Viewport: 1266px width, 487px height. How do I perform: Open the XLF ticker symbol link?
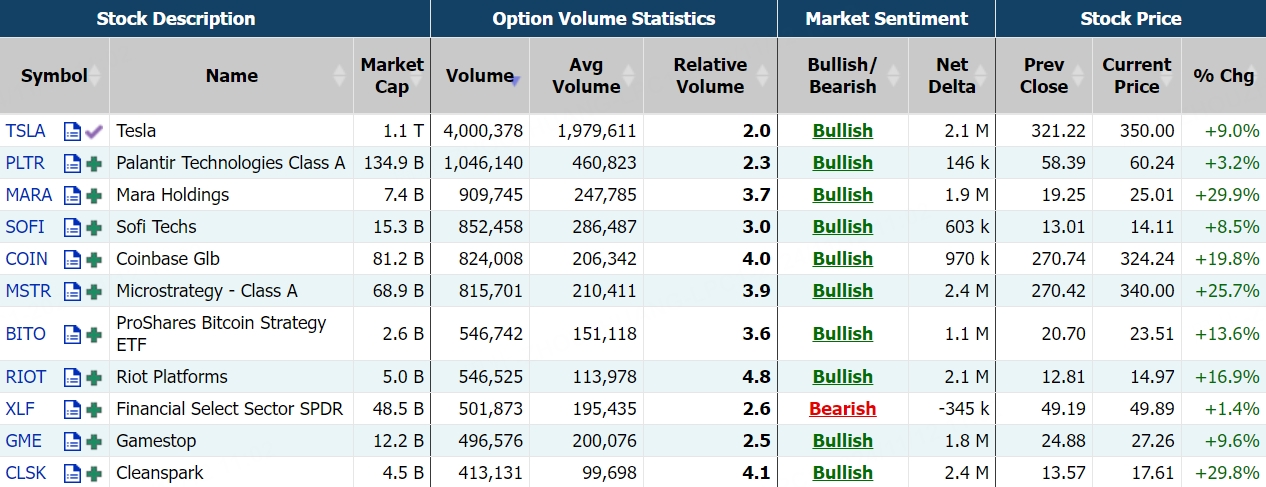pos(20,409)
